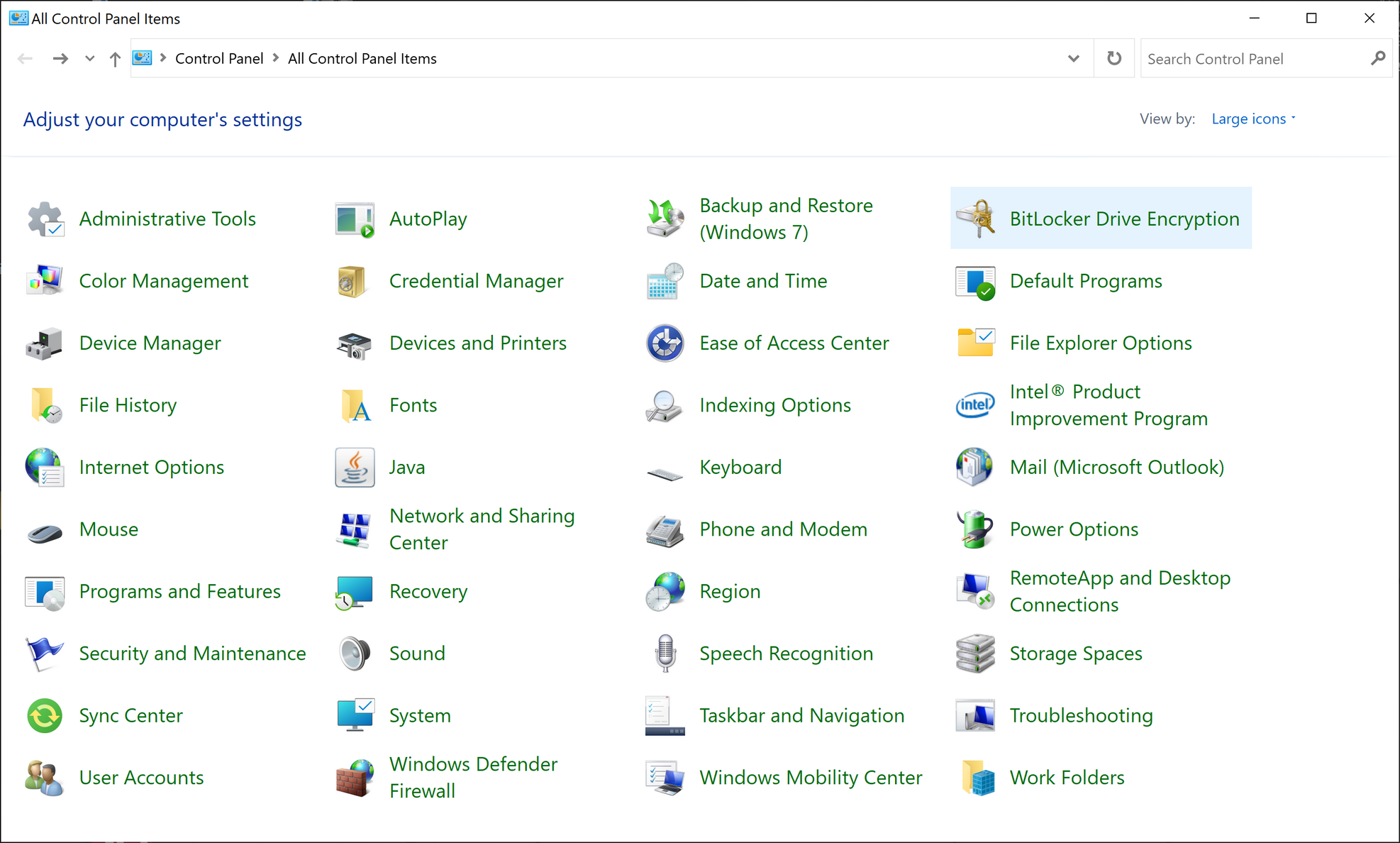Open the Speech Recognition microphone icon
The image size is (1400, 843).
pos(665,654)
